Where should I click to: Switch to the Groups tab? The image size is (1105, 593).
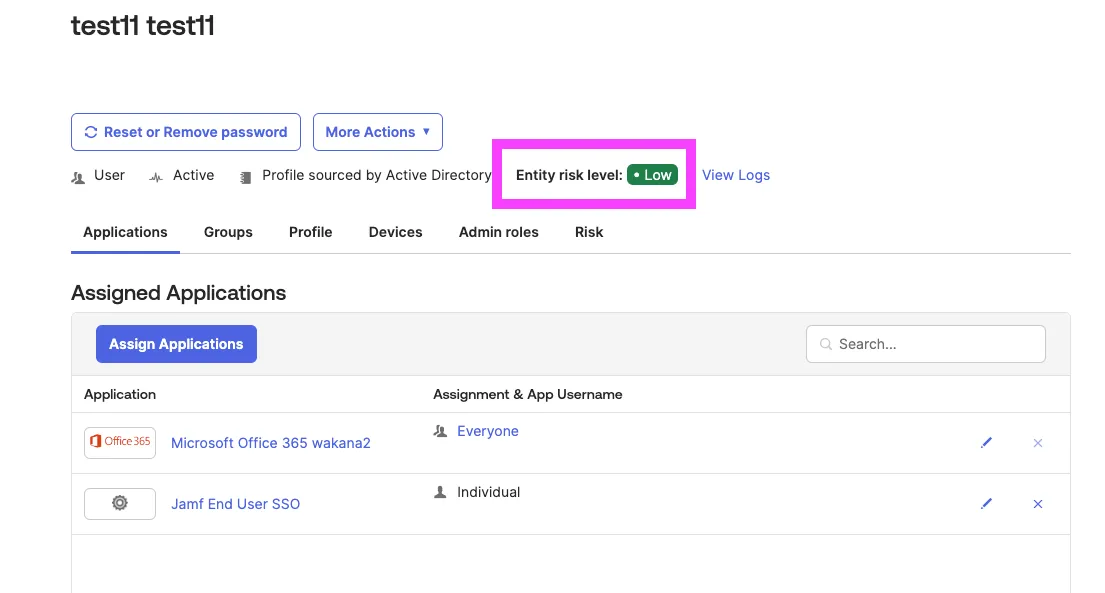coord(228,232)
